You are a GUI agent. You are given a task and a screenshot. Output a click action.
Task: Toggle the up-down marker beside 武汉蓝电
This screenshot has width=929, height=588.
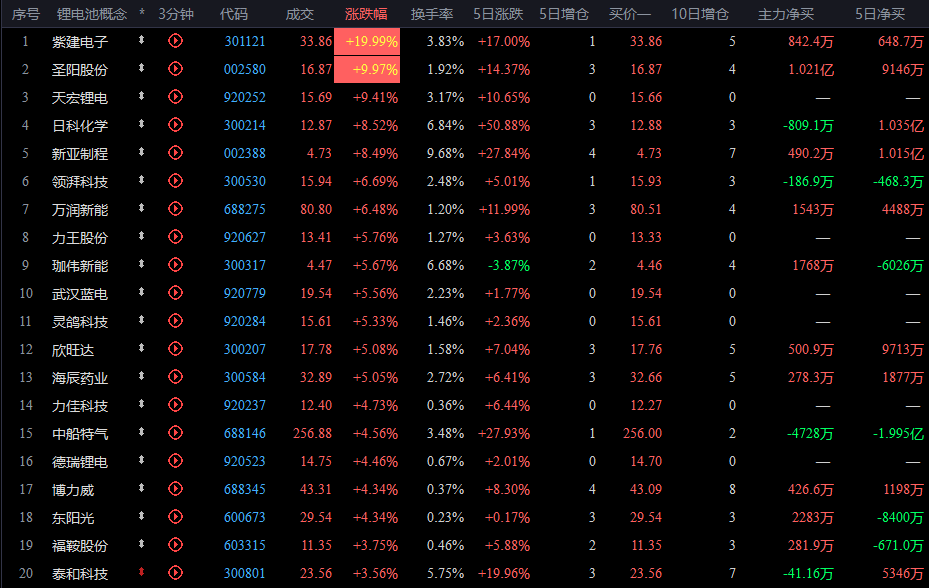click(141, 292)
